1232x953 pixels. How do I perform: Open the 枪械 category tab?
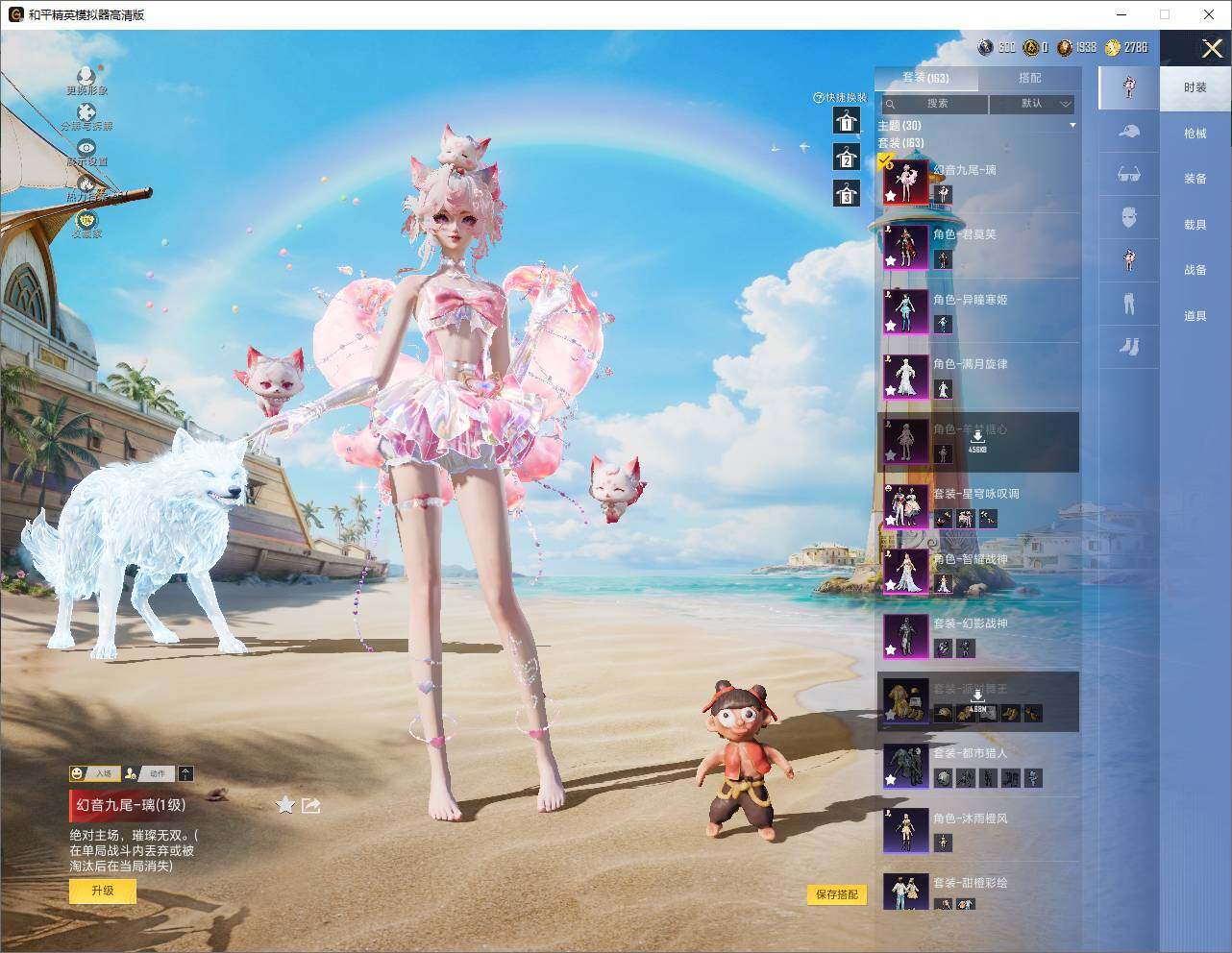point(1195,134)
